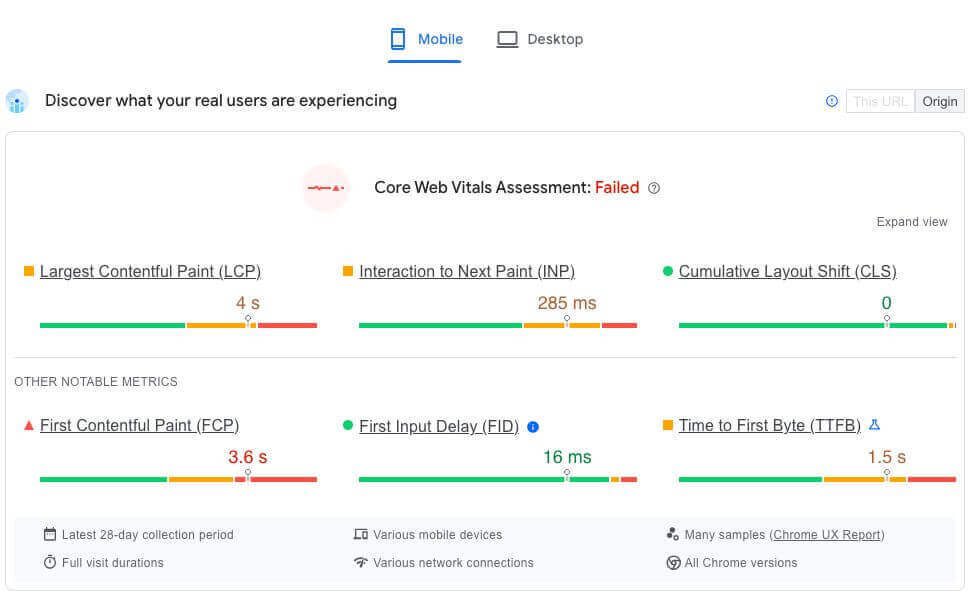Click the mobile devices icon
This screenshot has height=591, width=972.
click(361, 535)
